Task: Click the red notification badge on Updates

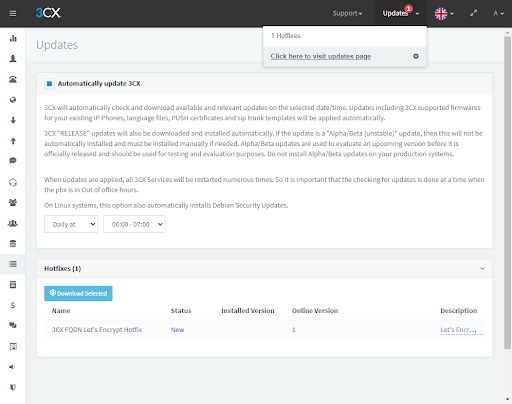Action: click(x=409, y=8)
